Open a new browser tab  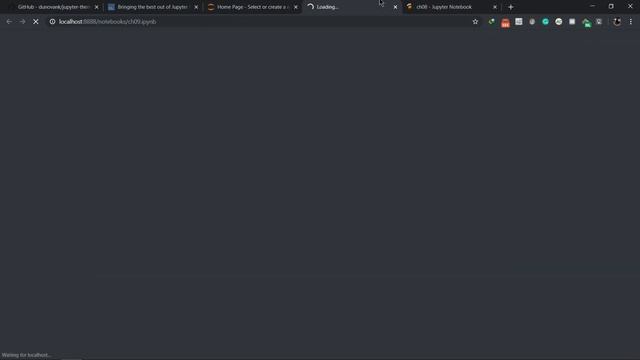[x=511, y=7]
